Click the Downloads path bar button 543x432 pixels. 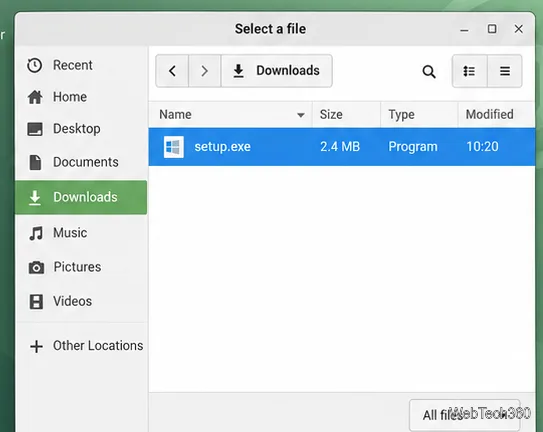(277, 71)
